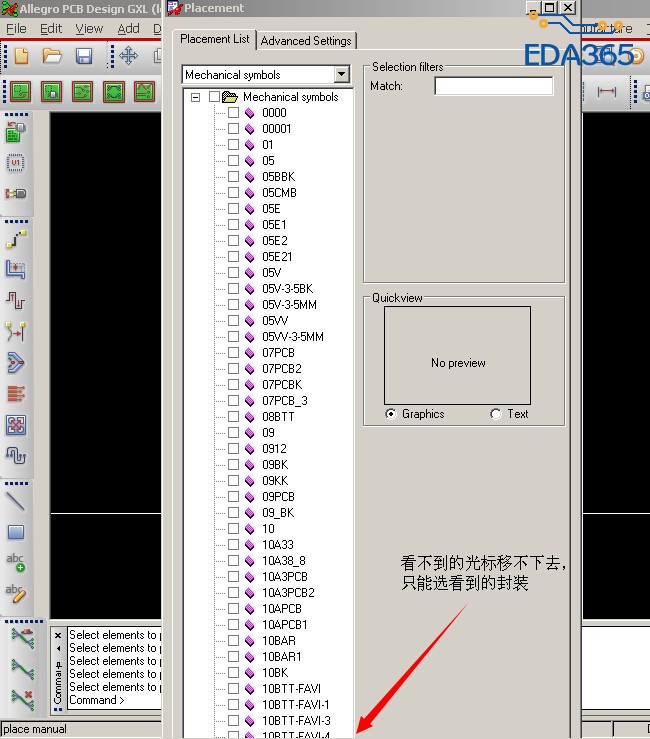650x739 pixels.
Task: Click the place manual component icon
Action: tap(16, 131)
